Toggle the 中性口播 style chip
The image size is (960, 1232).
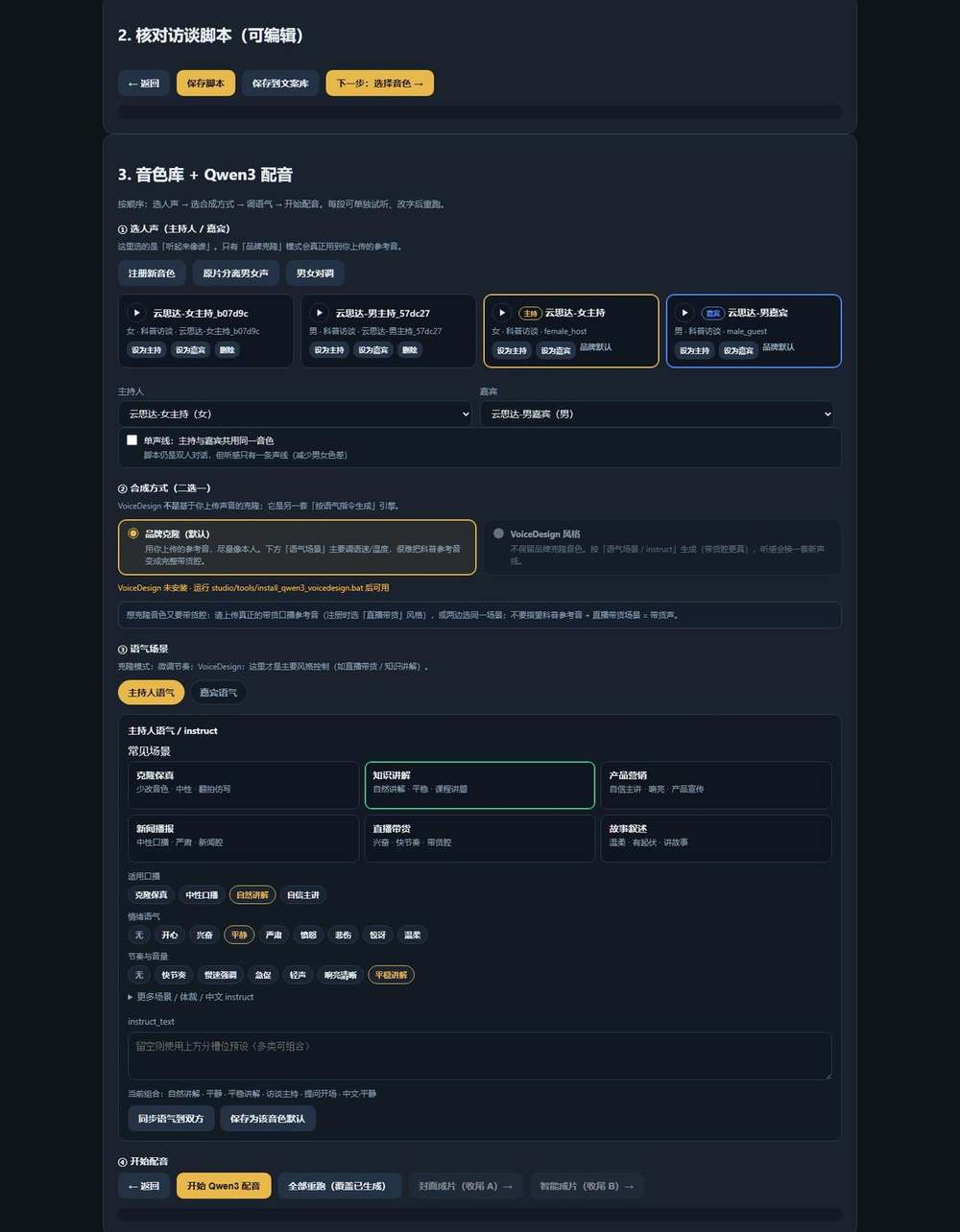[202, 895]
